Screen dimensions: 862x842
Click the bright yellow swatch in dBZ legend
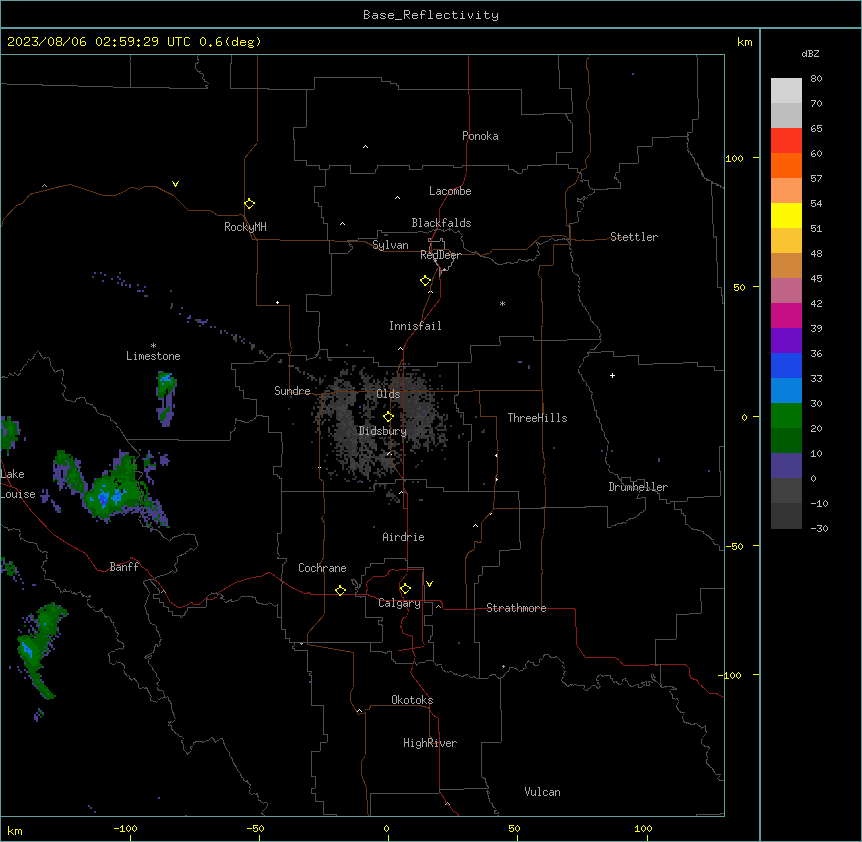pyautogui.click(x=786, y=215)
